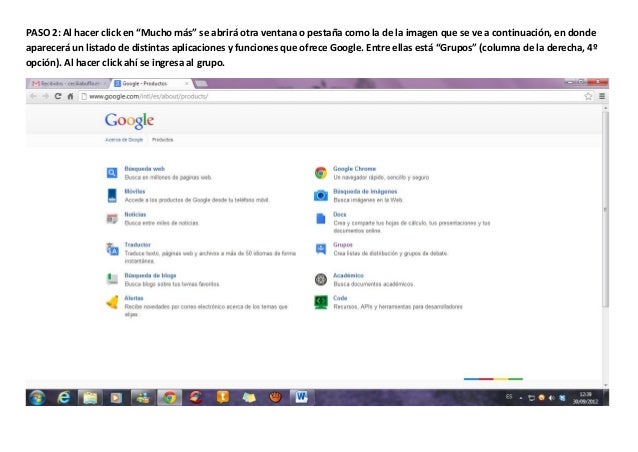Click the Búsqueda web magnifier icon

click(112, 173)
